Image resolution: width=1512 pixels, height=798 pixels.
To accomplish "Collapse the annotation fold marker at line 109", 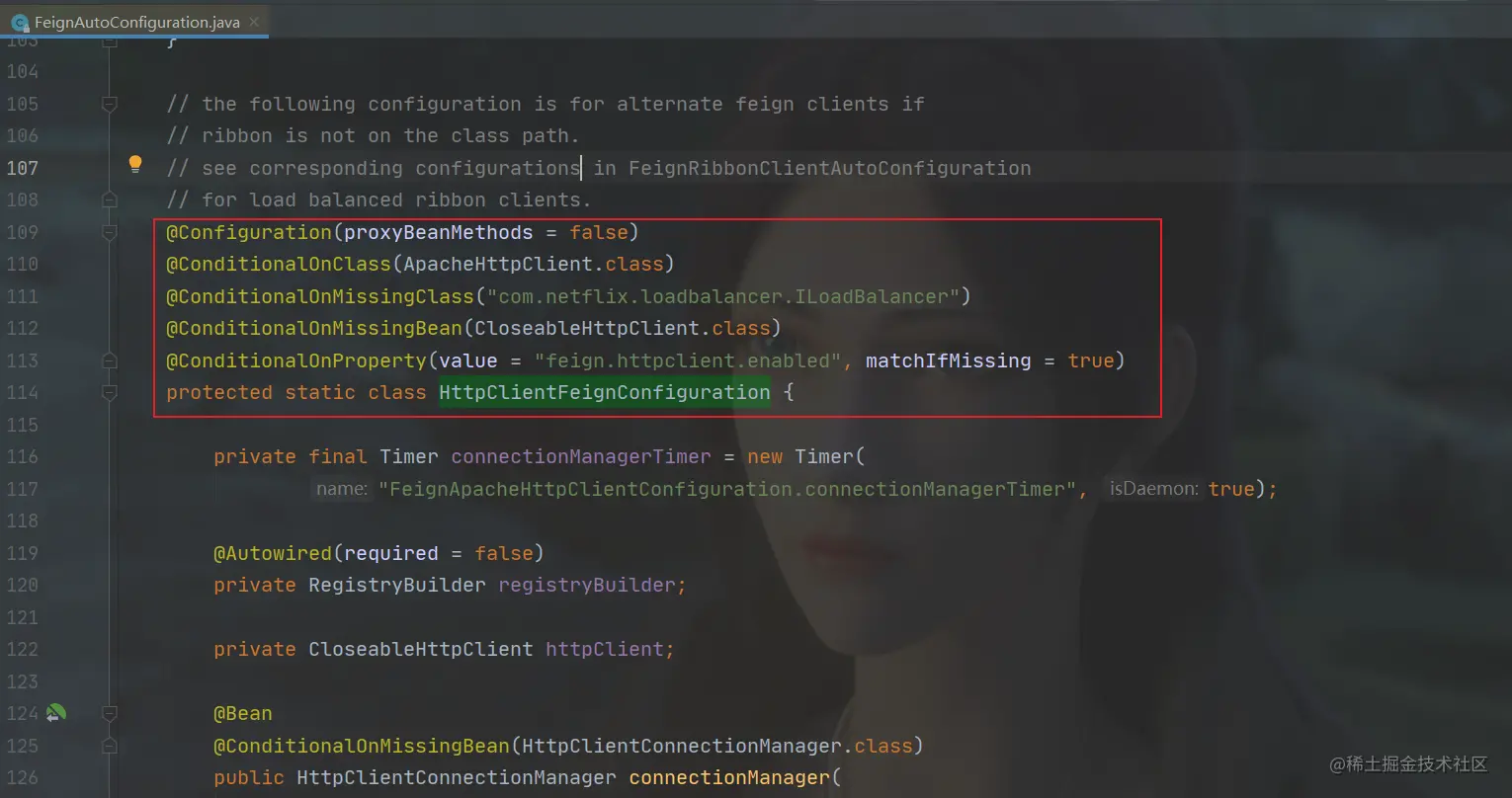I will pyautogui.click(x=110, y=232).
